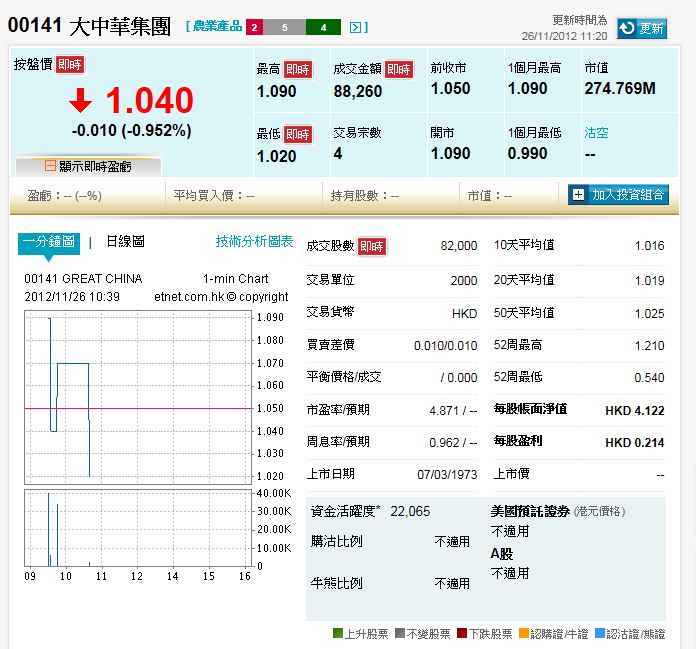Click the 即時 badge next to 按盤價

[70, 64]
